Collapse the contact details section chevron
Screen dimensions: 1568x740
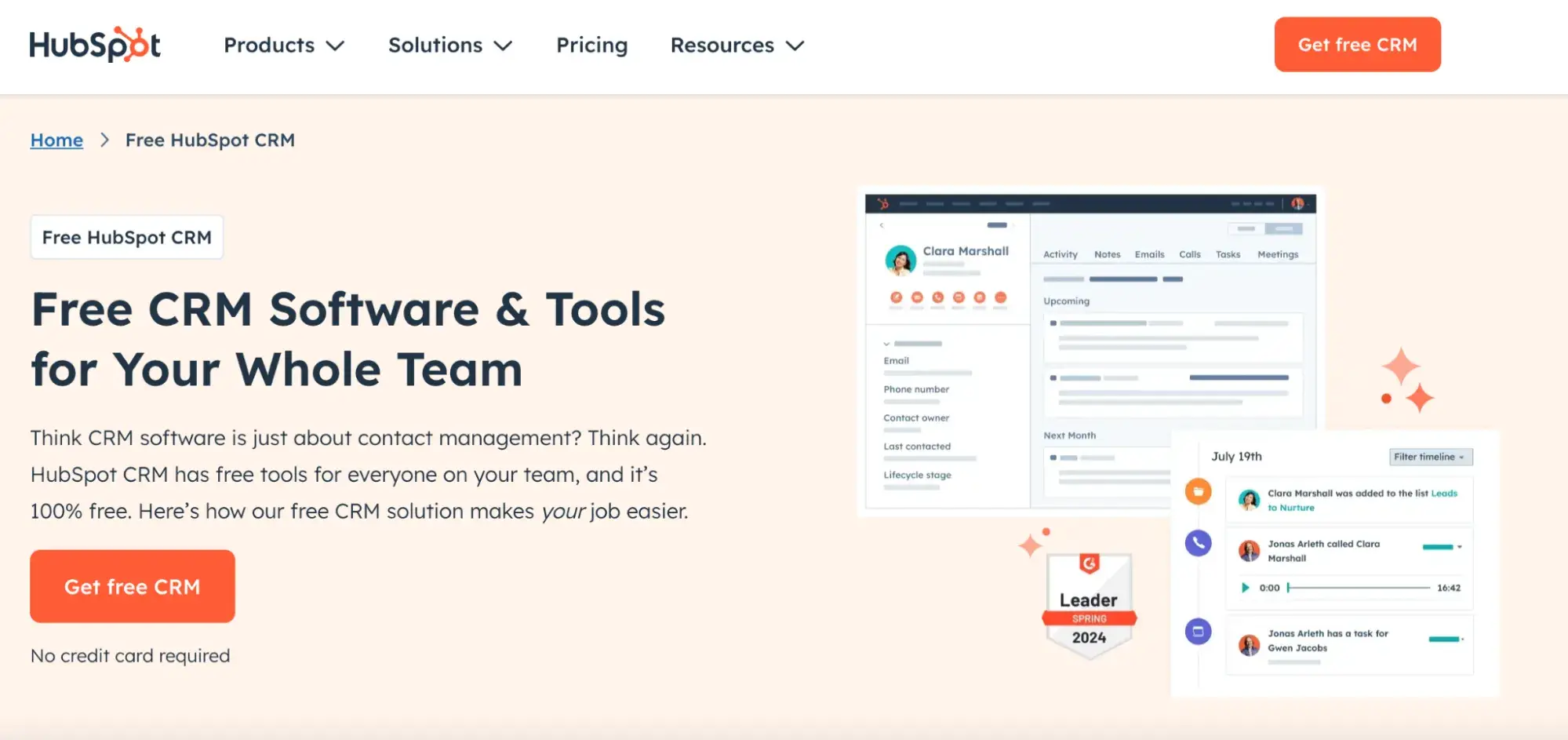pos(886,344)
